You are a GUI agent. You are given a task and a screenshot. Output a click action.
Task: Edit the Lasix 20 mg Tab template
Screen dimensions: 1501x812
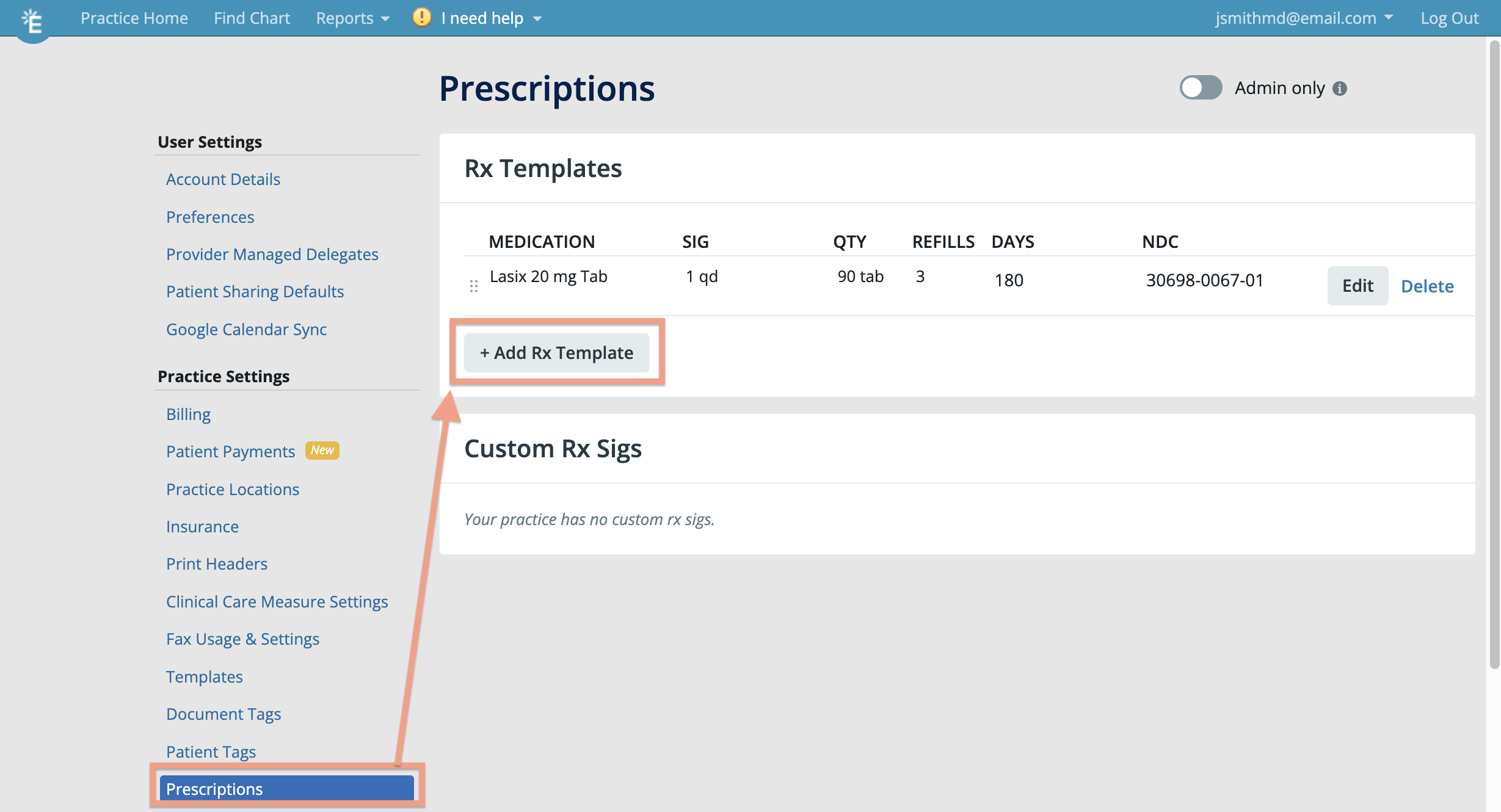pyautogui.click(x=1357, y=285)
